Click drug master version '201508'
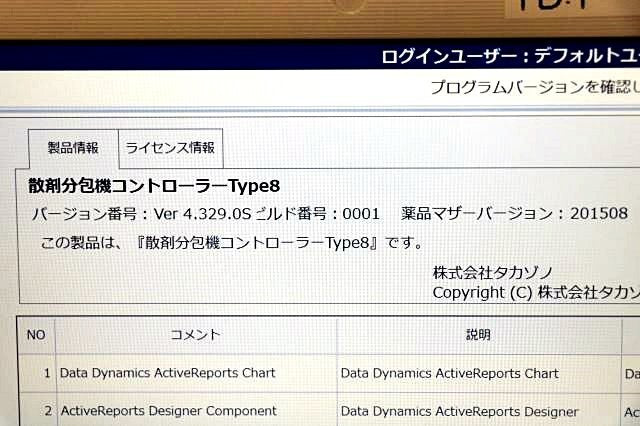640x426 pixels. point(599,213)
